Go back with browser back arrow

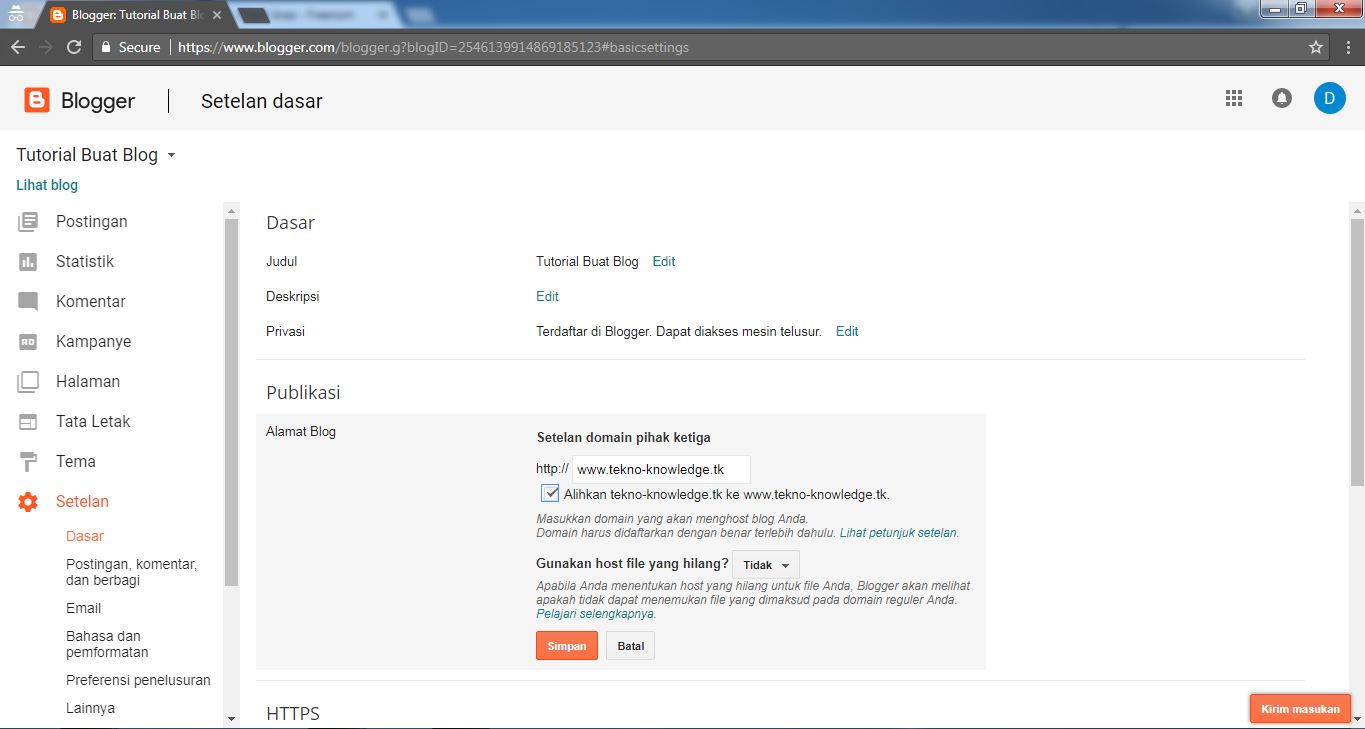[18, 47]
